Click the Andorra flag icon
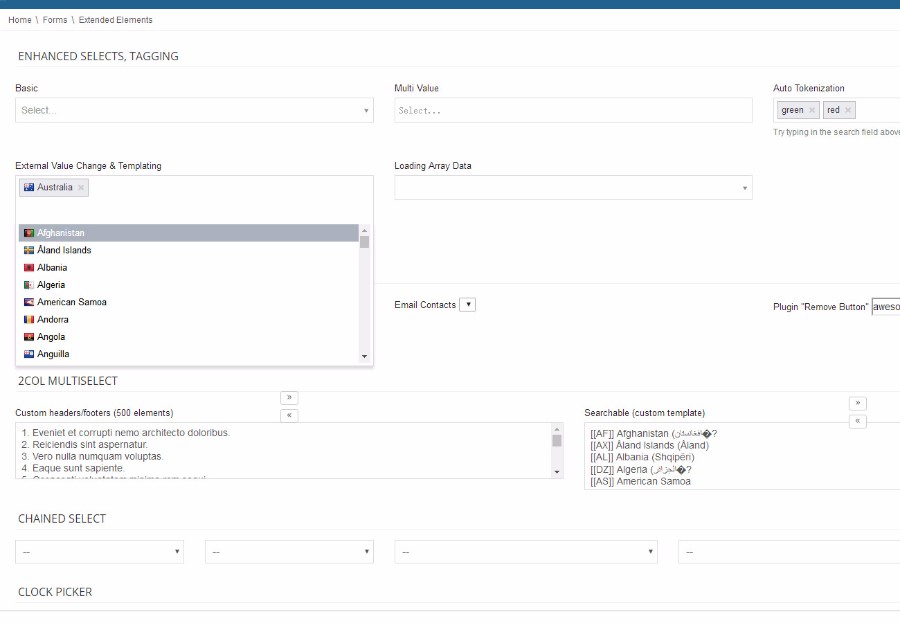This screenshot has width=900, height=623. 29,319
